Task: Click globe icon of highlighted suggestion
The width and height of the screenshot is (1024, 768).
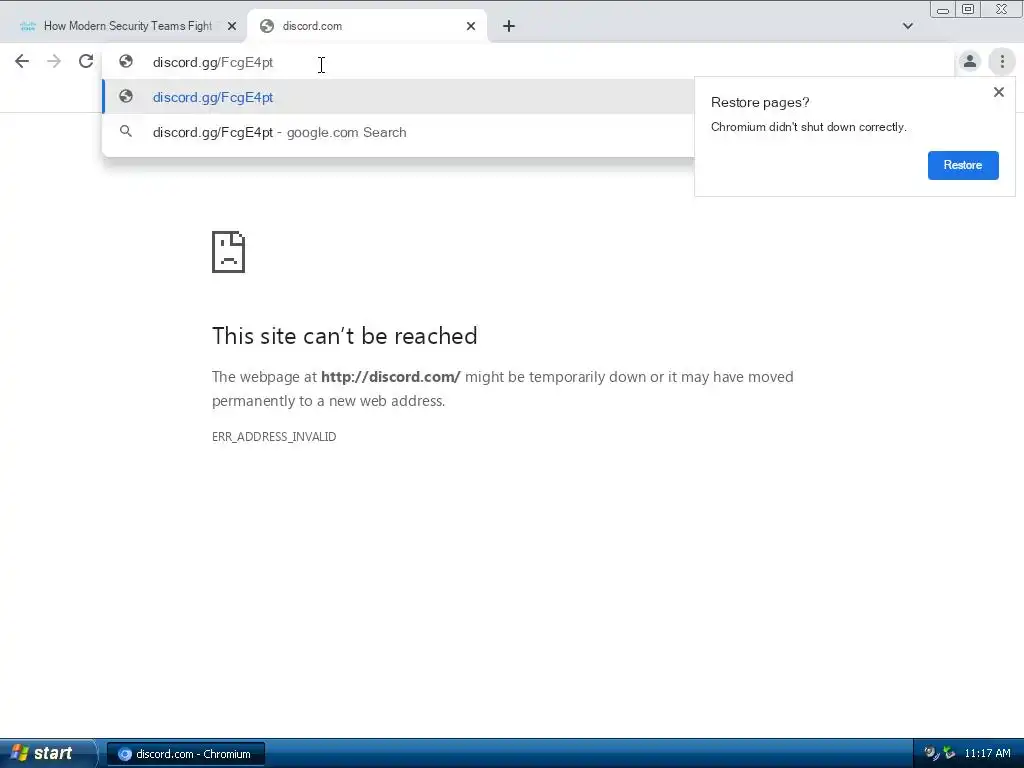Action: pos(126,97)
